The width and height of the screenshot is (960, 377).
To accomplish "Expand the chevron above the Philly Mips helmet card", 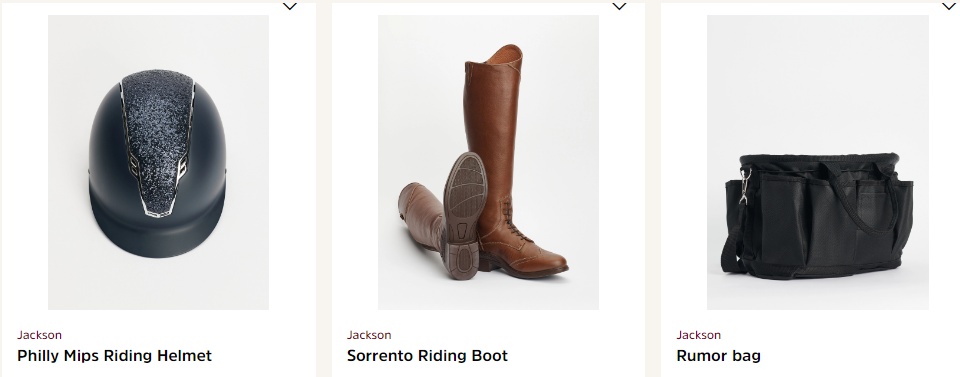I will point(290,6).
